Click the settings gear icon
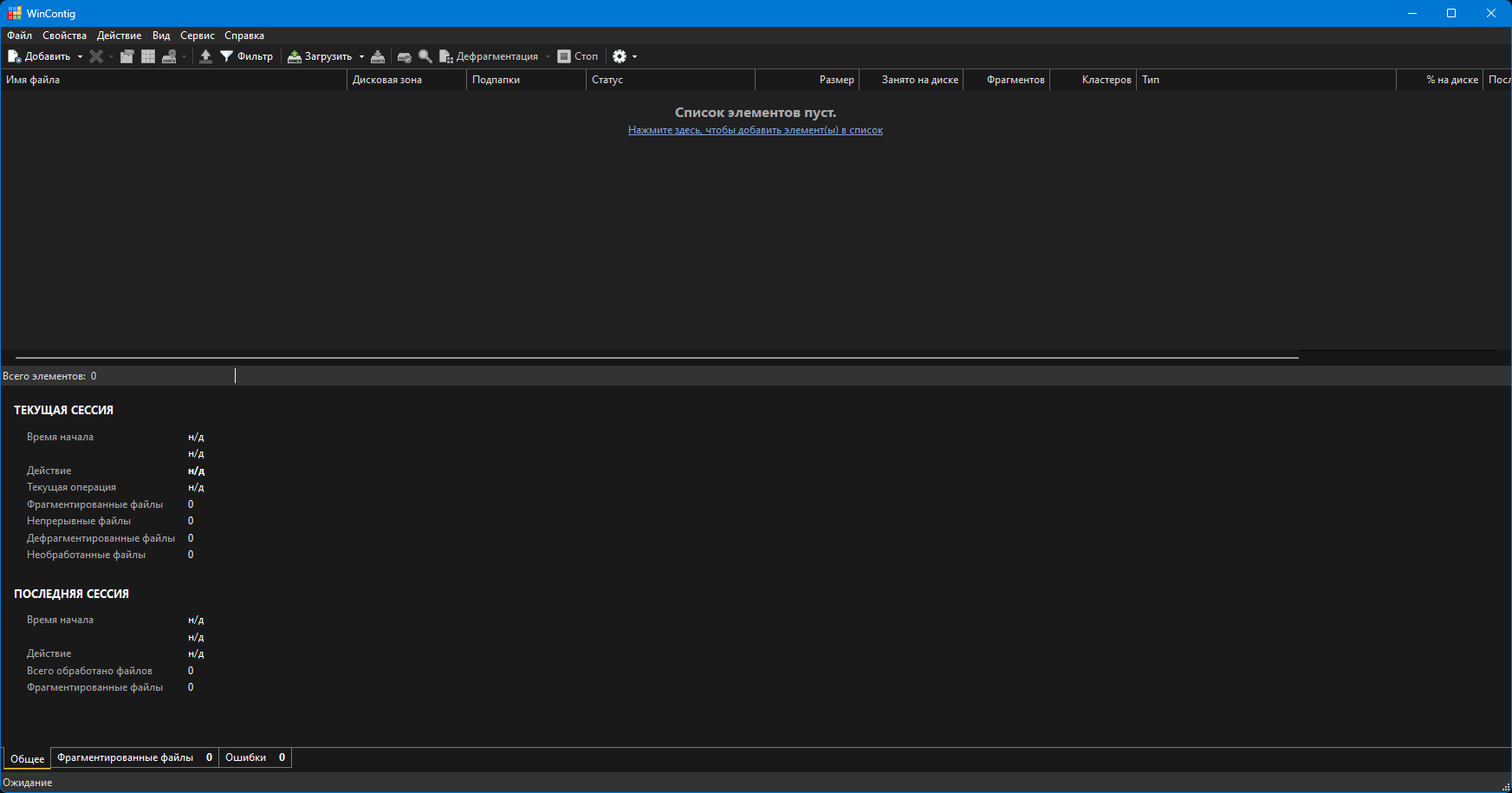The image size is (1512, 793). pos(620,56)
